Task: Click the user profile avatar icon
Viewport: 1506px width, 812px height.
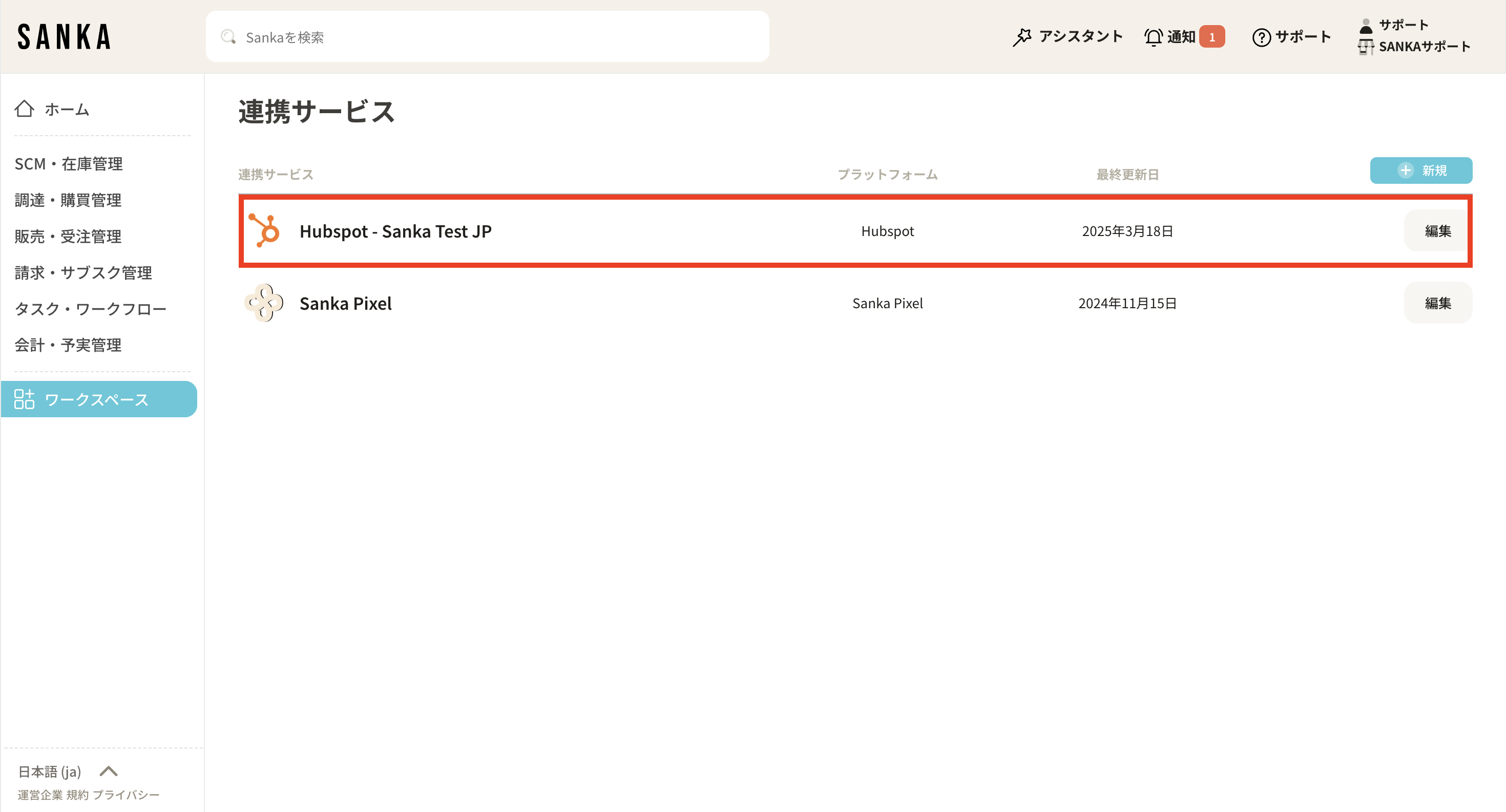Action: 1366,26
